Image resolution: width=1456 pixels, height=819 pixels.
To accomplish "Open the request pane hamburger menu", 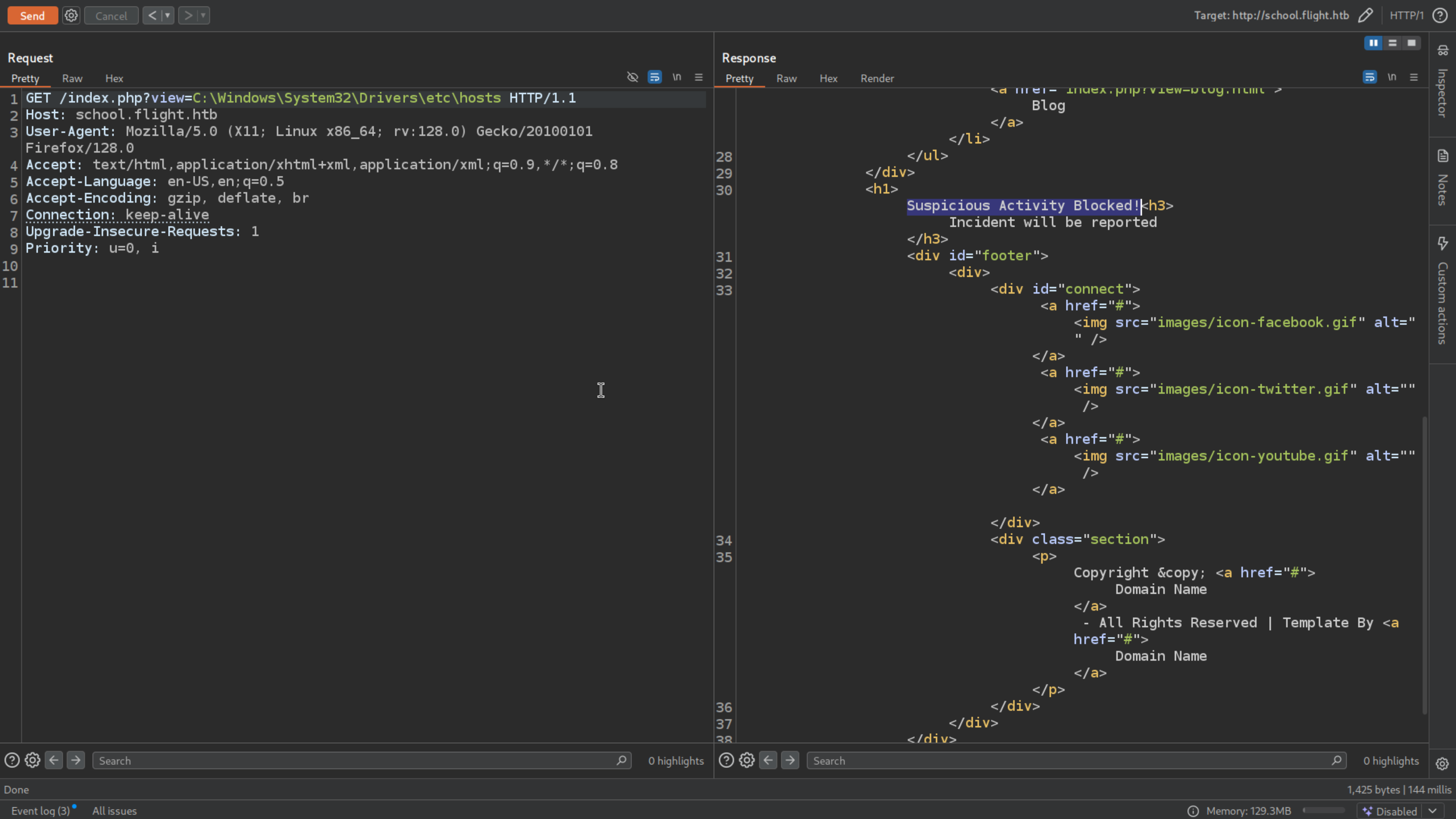I will coord(699,78).
